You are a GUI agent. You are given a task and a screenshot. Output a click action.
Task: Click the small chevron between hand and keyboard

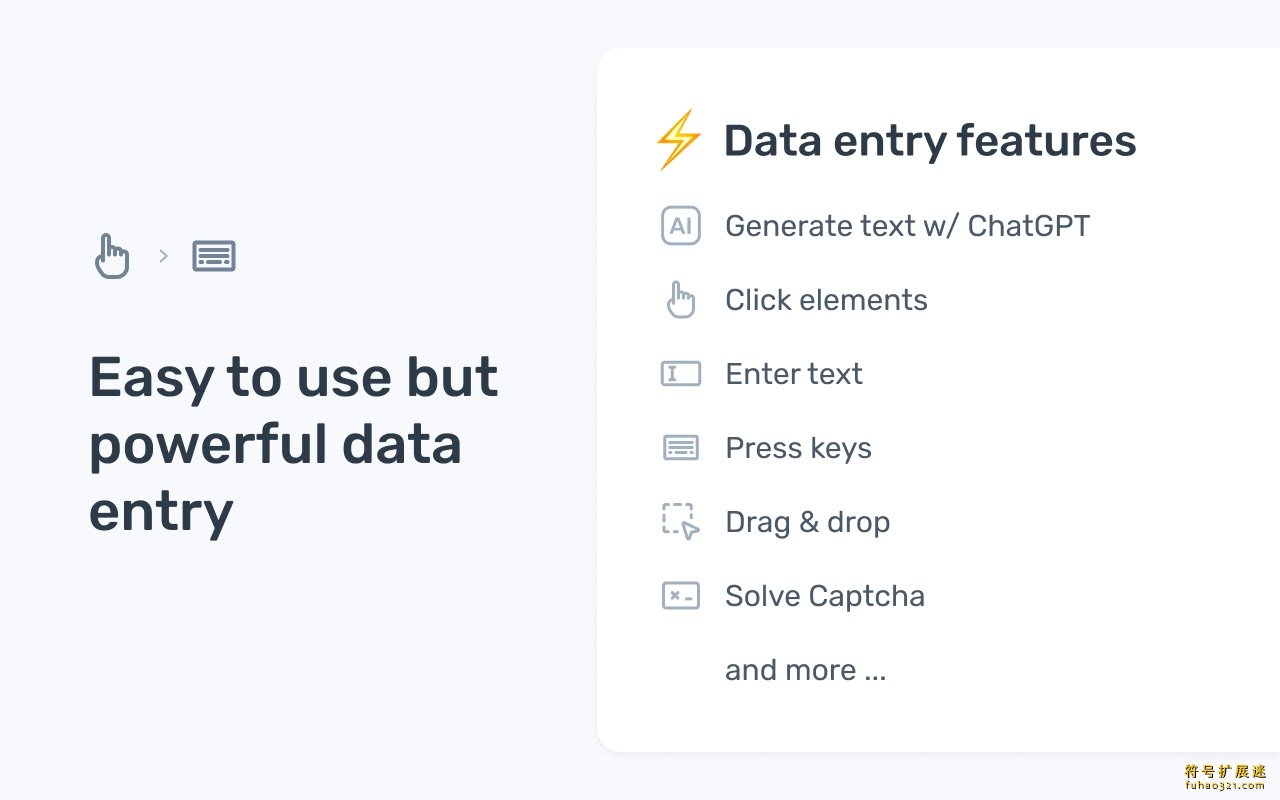[x=164, y=256]
